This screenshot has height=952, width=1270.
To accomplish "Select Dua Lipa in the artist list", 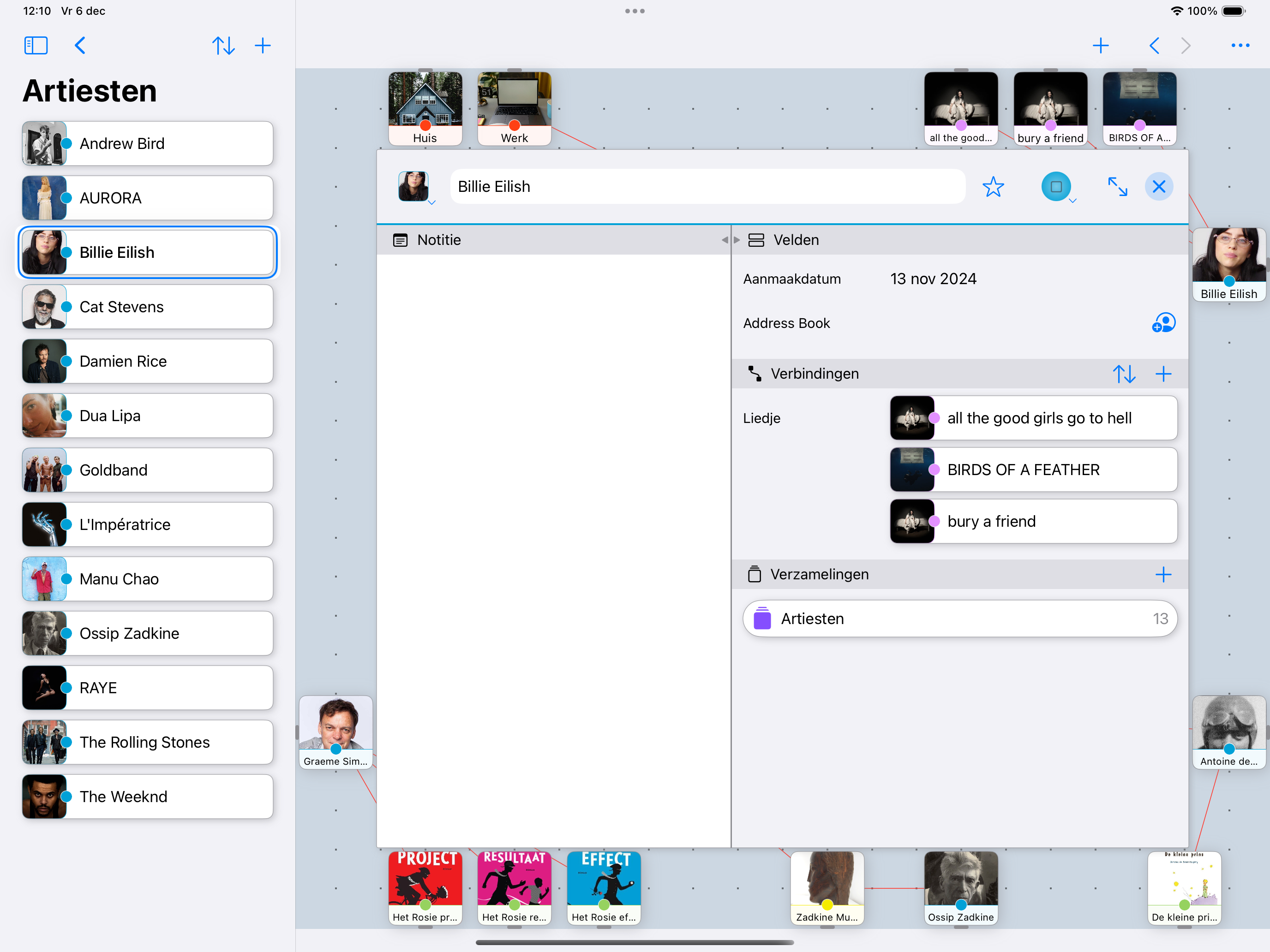I will (148, 416).
